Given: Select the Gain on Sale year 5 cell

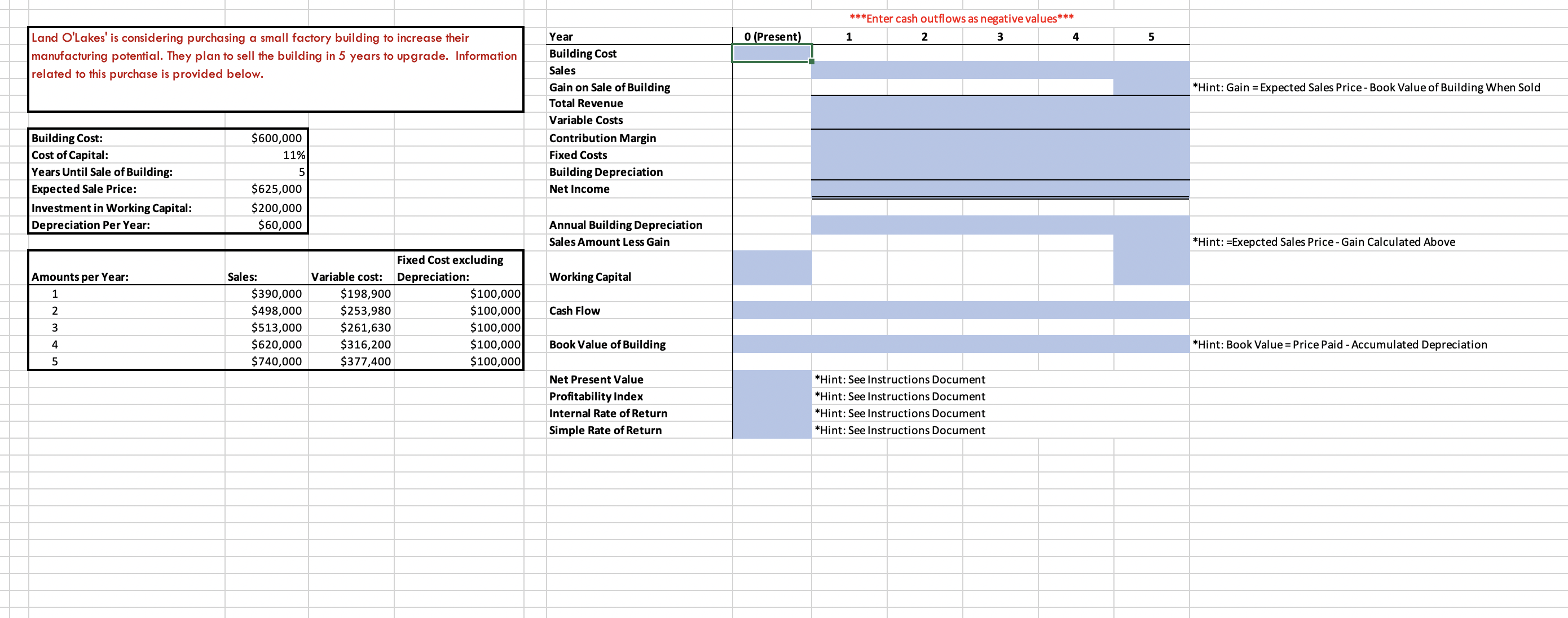Looking at the screenshot, I should point(1151,87).
